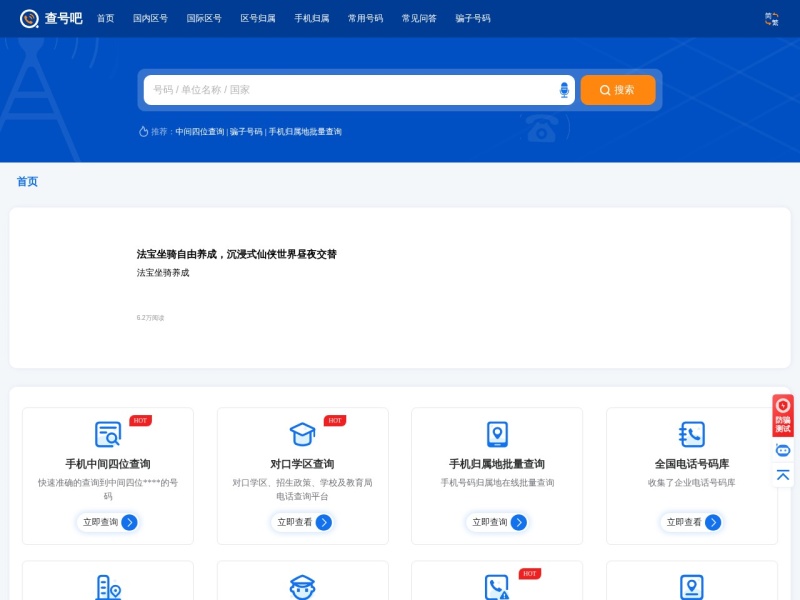Click 立即查看 under 全国电话号码库
This screenshot has width=800, height=600.
[x=692, y=522]
